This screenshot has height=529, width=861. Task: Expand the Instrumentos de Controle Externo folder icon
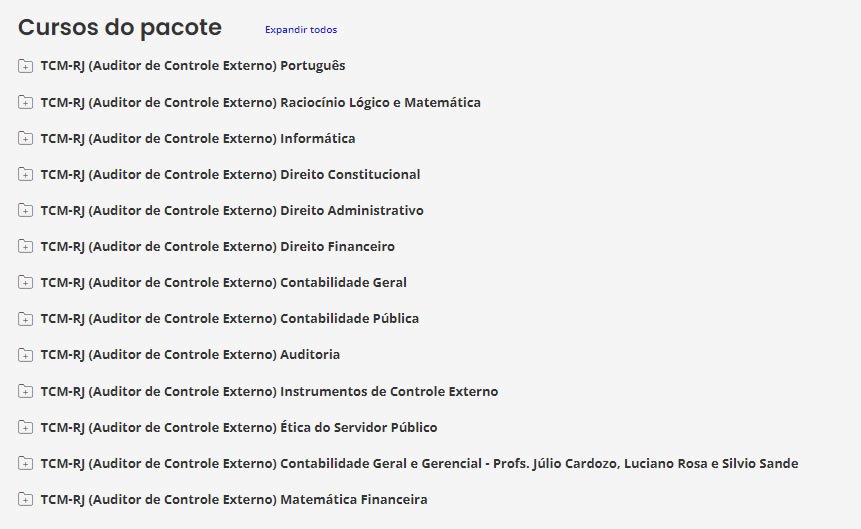pyautogui.click(x=25, y=391)
